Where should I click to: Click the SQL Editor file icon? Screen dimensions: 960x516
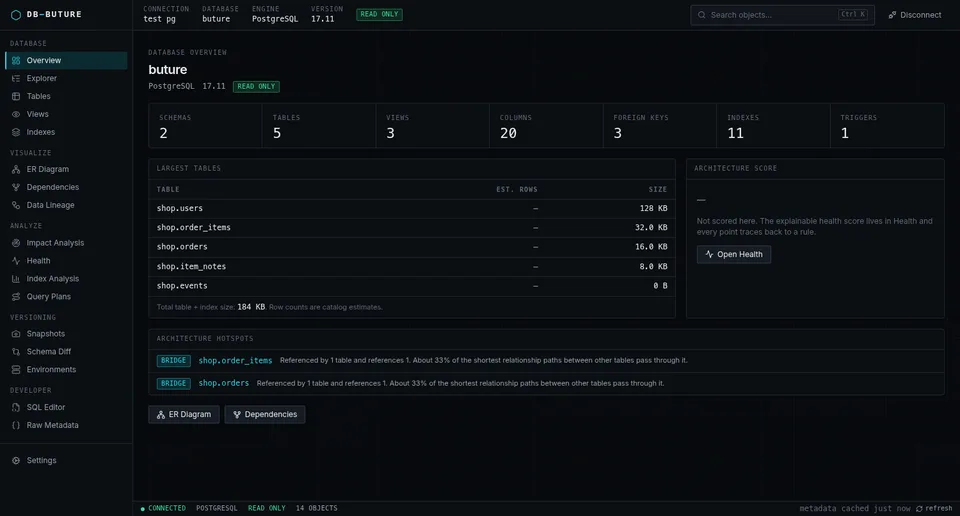[x=16, y=407]
